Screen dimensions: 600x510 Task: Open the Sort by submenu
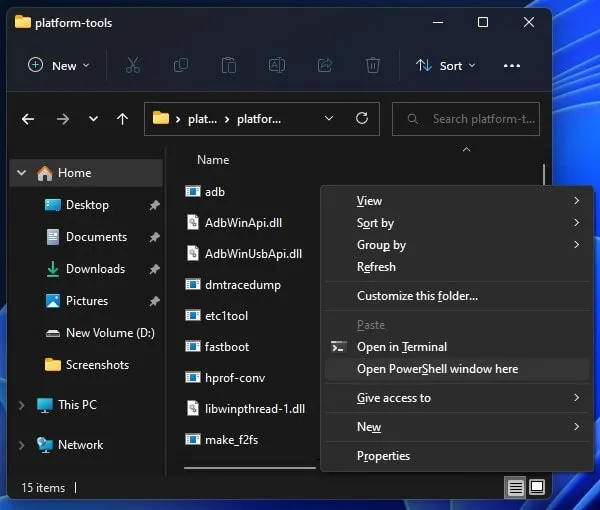[x=457, y=223]
